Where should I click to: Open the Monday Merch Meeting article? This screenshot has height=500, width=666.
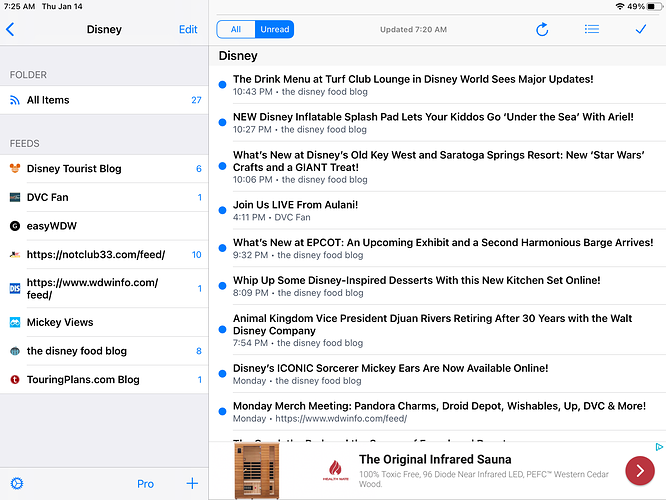(437, 412)
